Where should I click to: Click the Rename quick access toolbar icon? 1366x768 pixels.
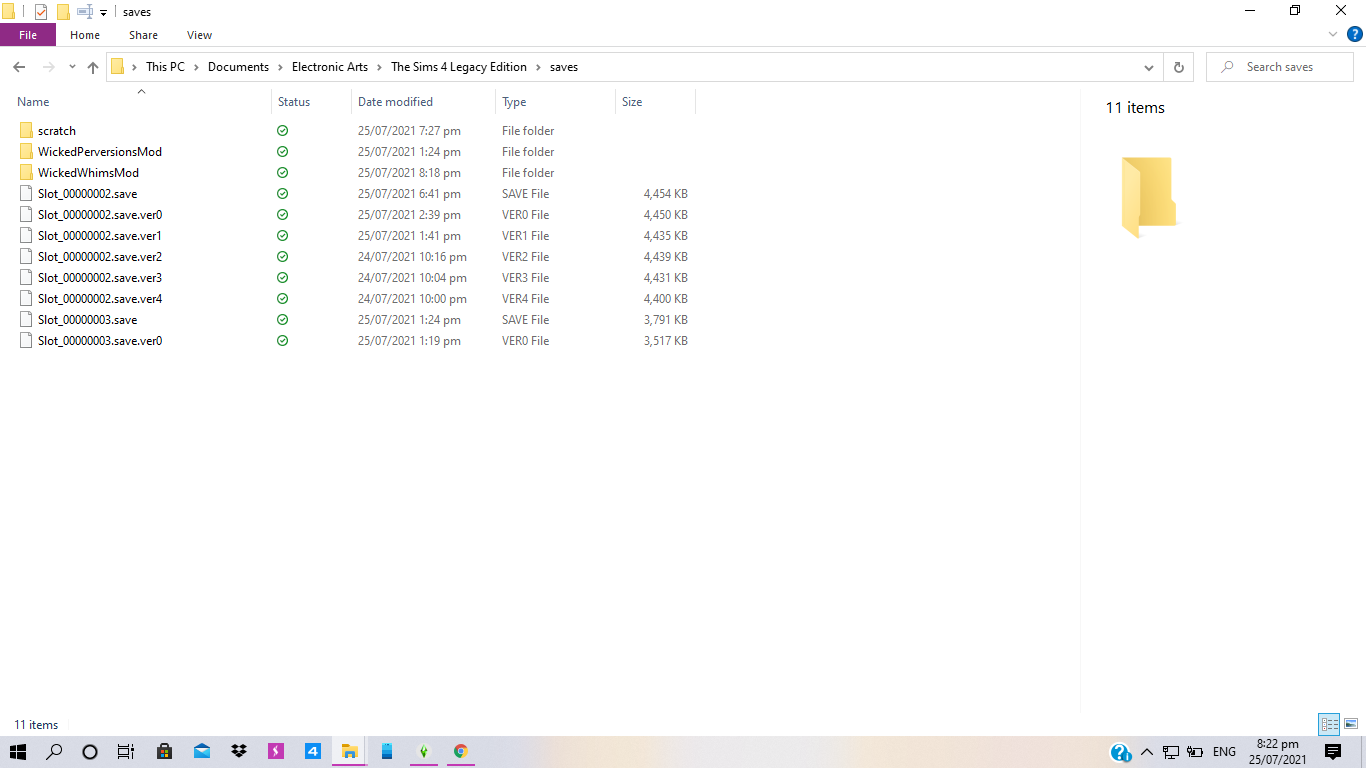(x=85, y=12)
